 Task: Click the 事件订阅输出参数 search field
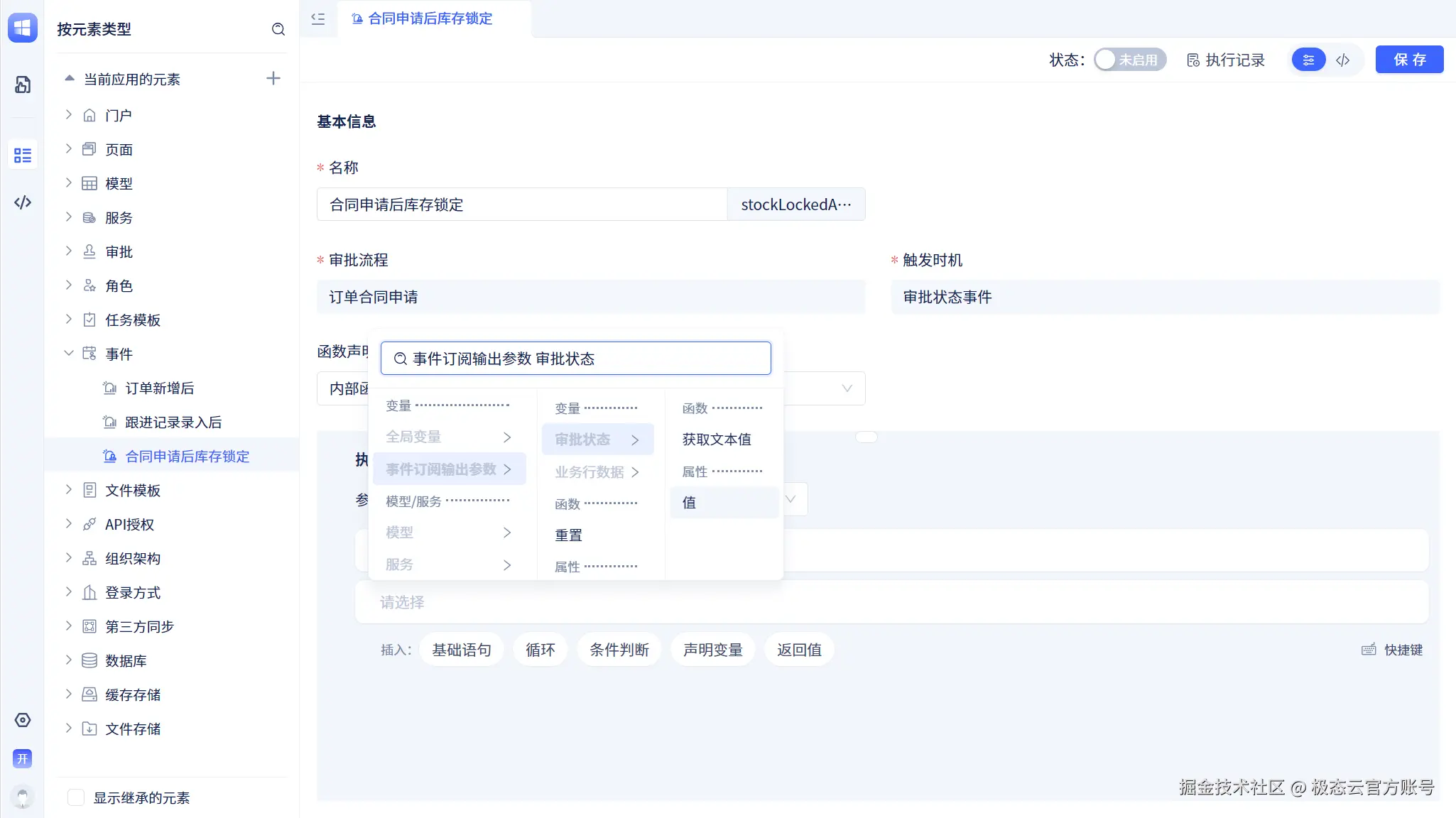pyautogui.click(x=576, y=359)
